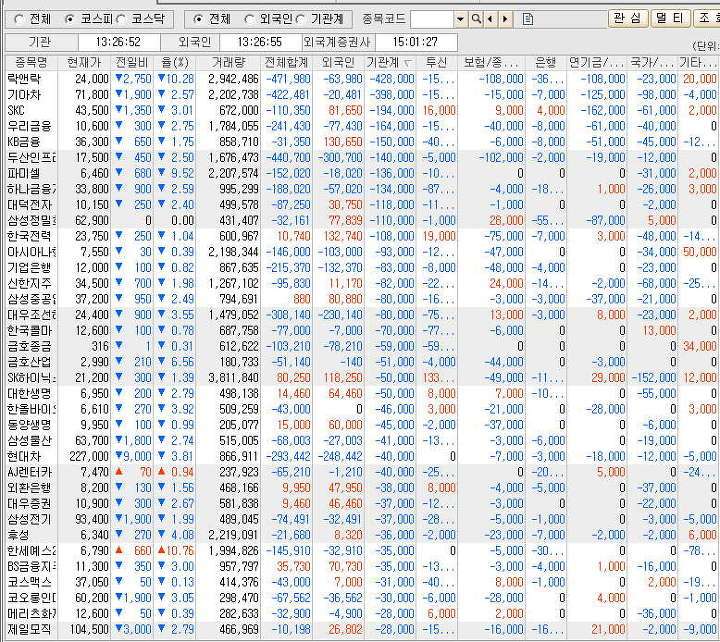Click the 외국인 time value 13:26:55
The width and height of the screenshot is (720, 642).
(x=259, y=42)
